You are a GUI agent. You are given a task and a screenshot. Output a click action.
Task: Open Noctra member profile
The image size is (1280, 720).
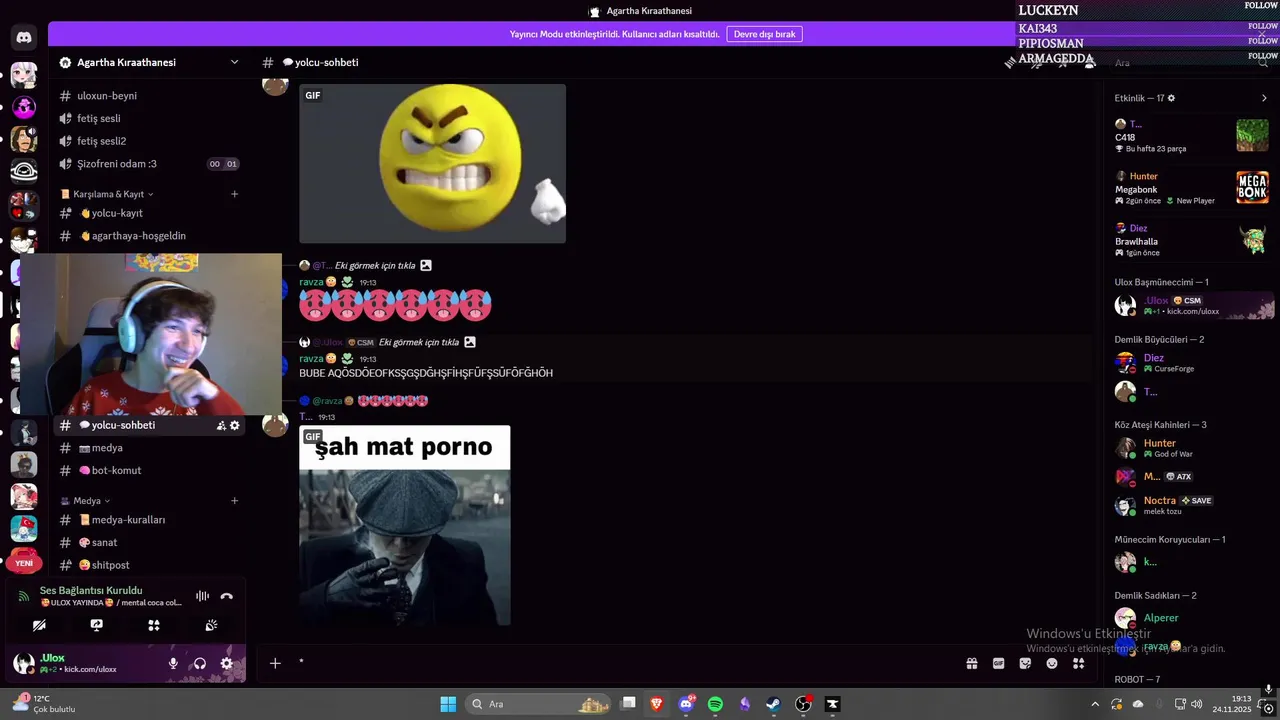pos(1192,505)
